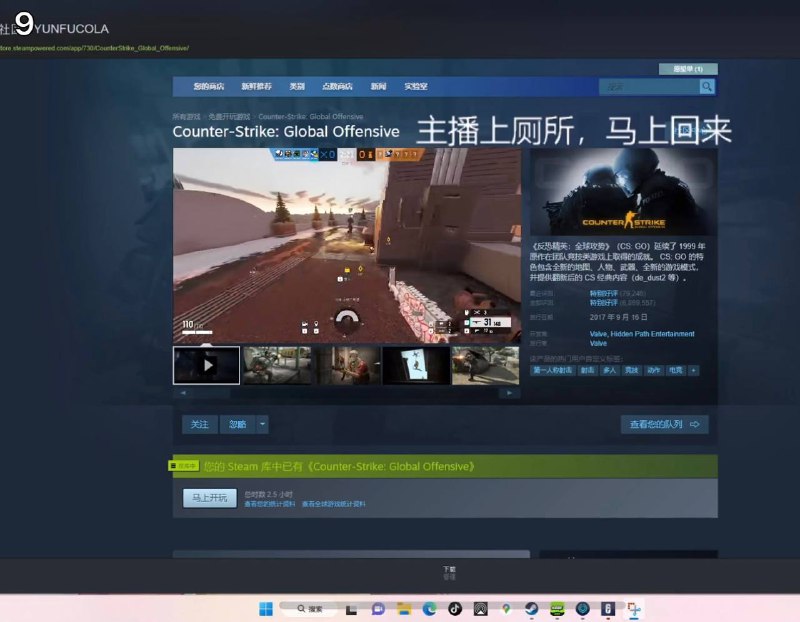
Task: Open the 查看全球游戏统计资料 global stats link
Action: coord(334,504)
